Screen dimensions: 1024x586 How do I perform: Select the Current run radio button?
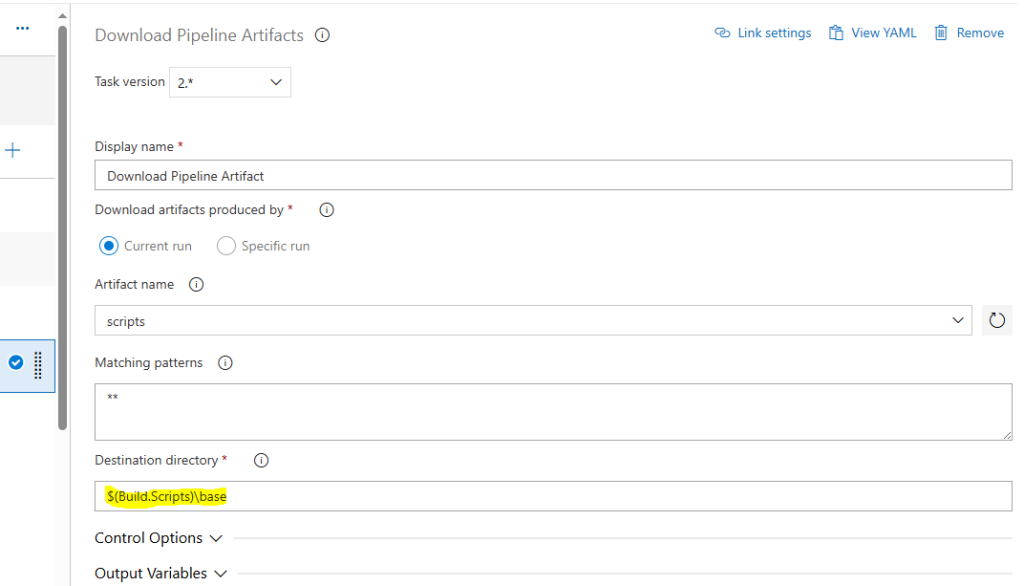tap(108, 246)
